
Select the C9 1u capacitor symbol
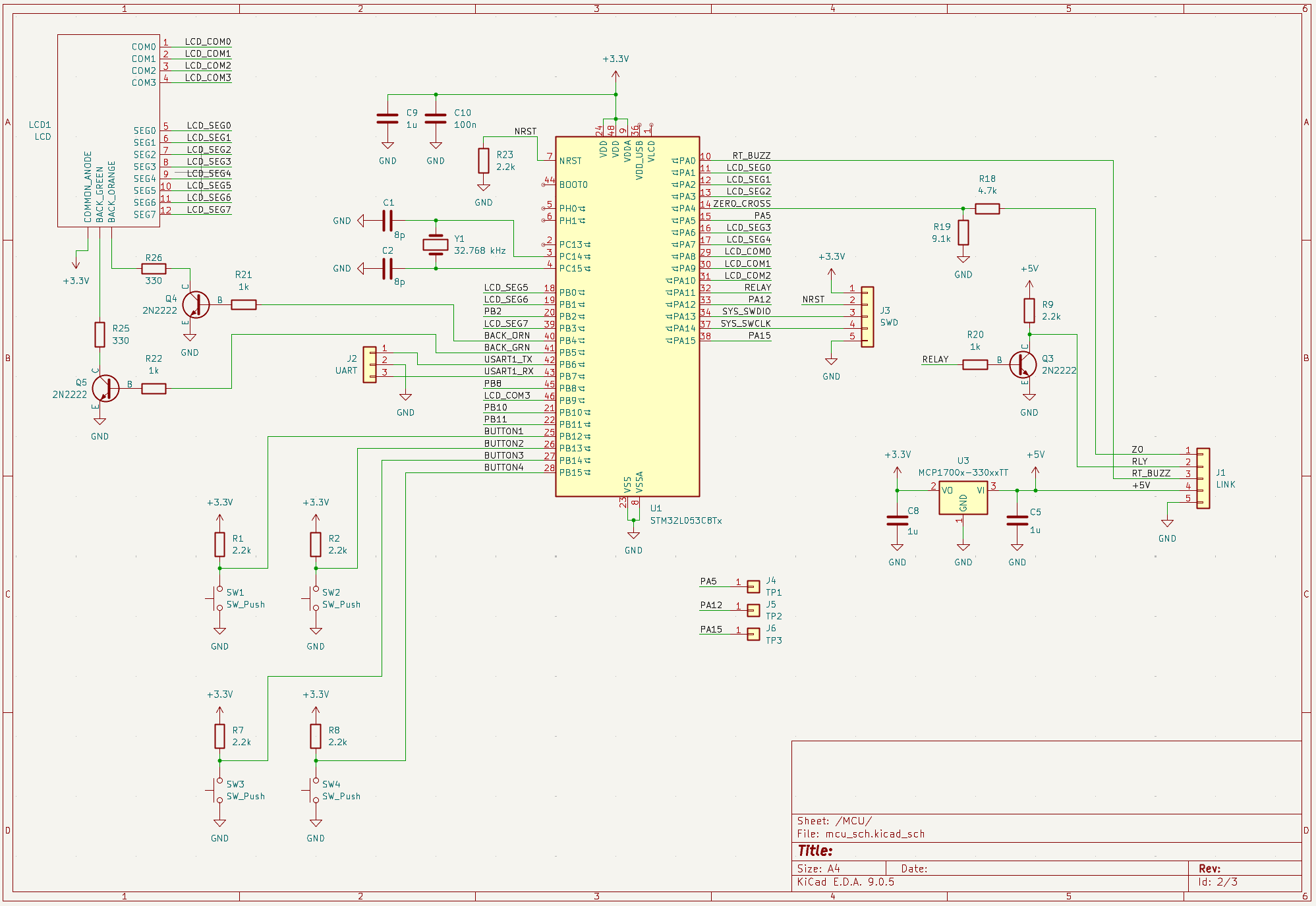point(387,119)
